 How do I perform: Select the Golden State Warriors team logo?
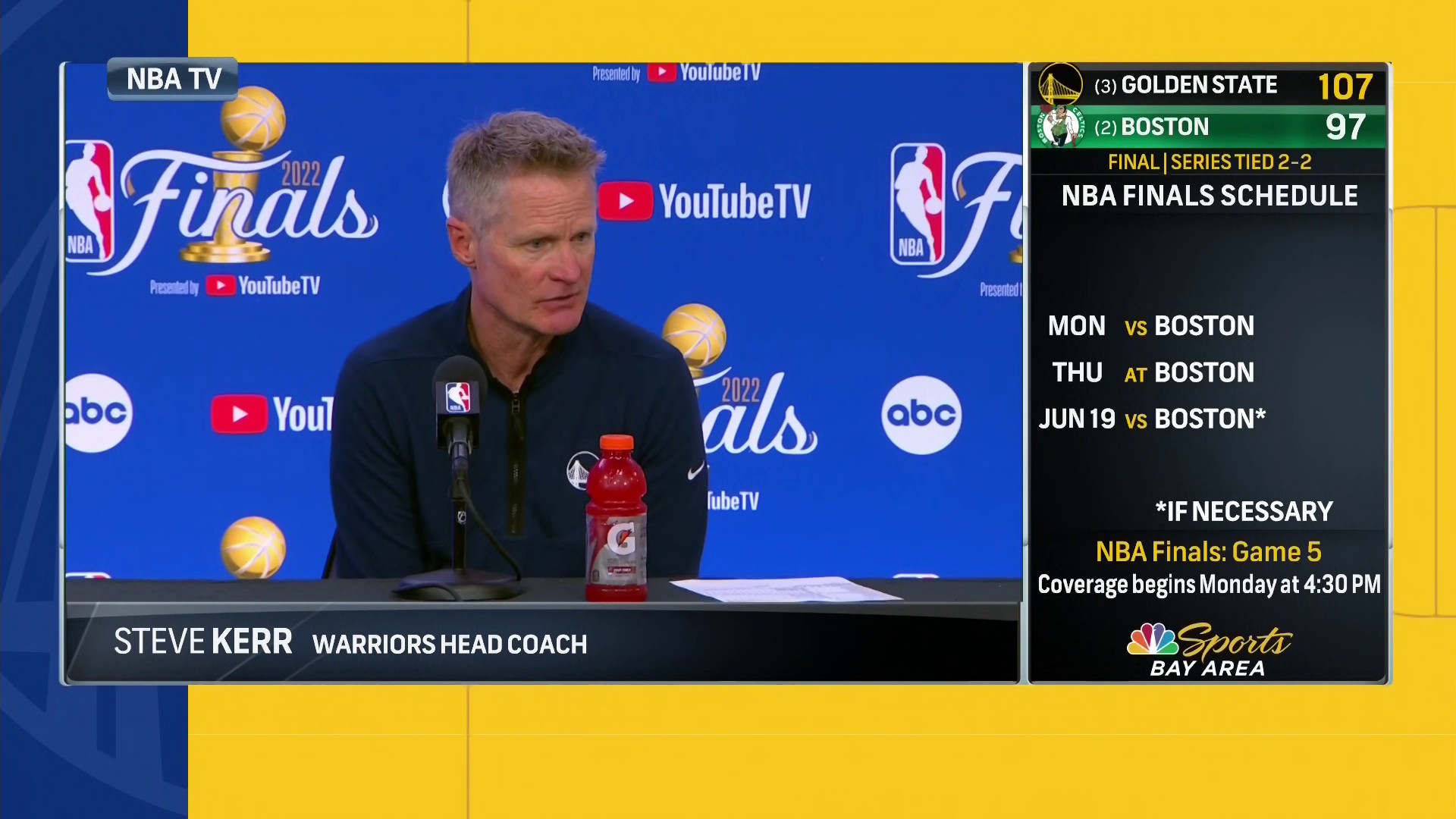(x=1062, y=86)
